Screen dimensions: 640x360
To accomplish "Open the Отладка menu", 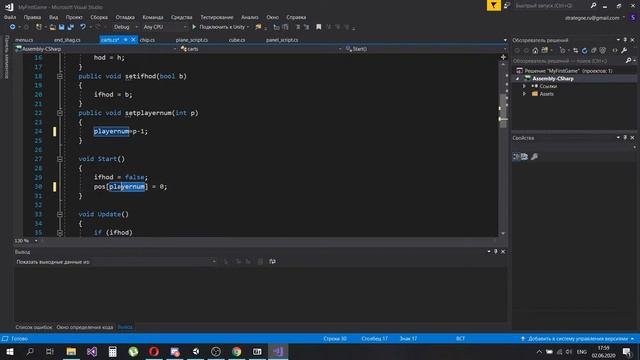I will pos(125,17).
